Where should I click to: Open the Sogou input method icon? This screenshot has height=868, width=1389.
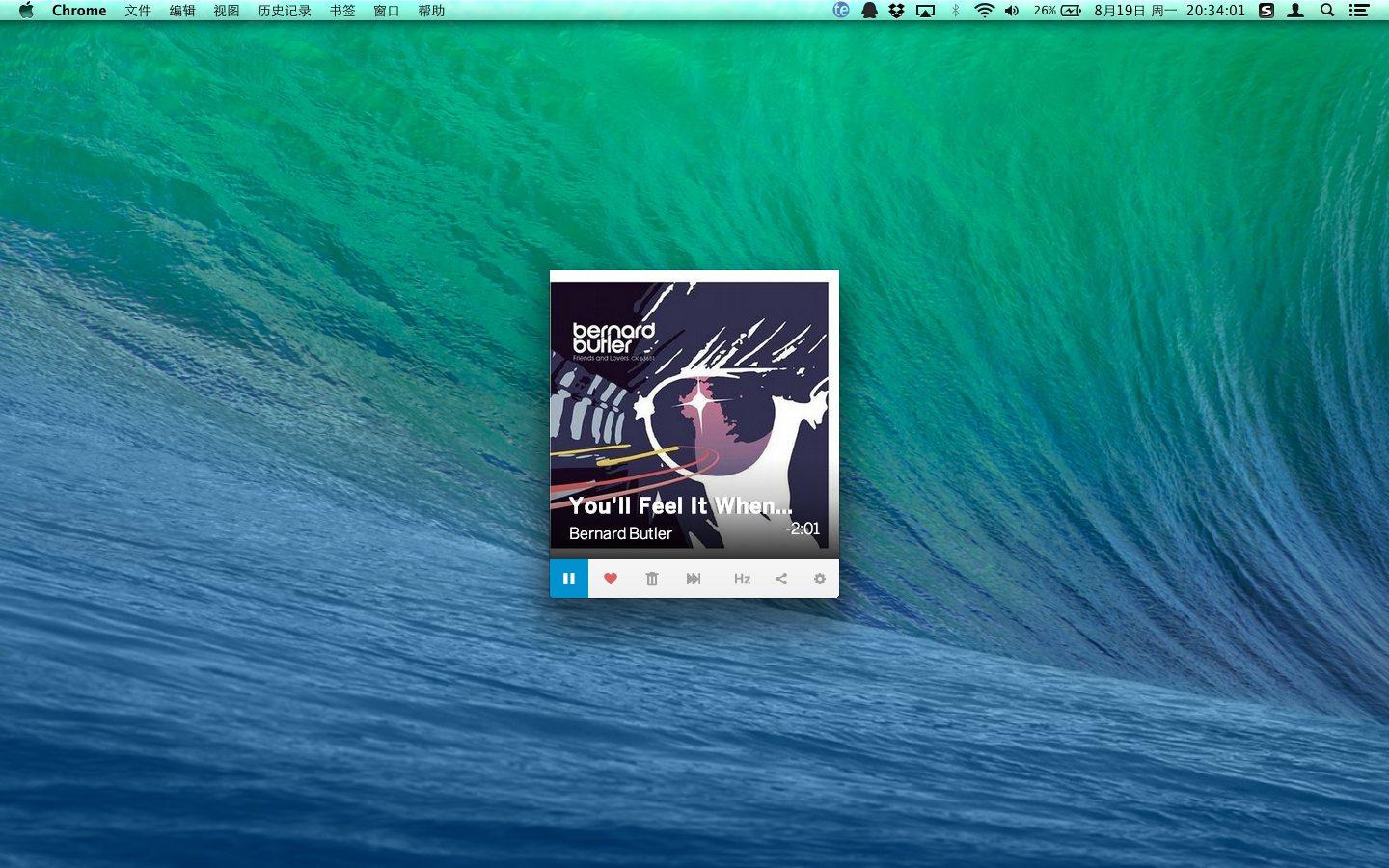coord(1266,11)
